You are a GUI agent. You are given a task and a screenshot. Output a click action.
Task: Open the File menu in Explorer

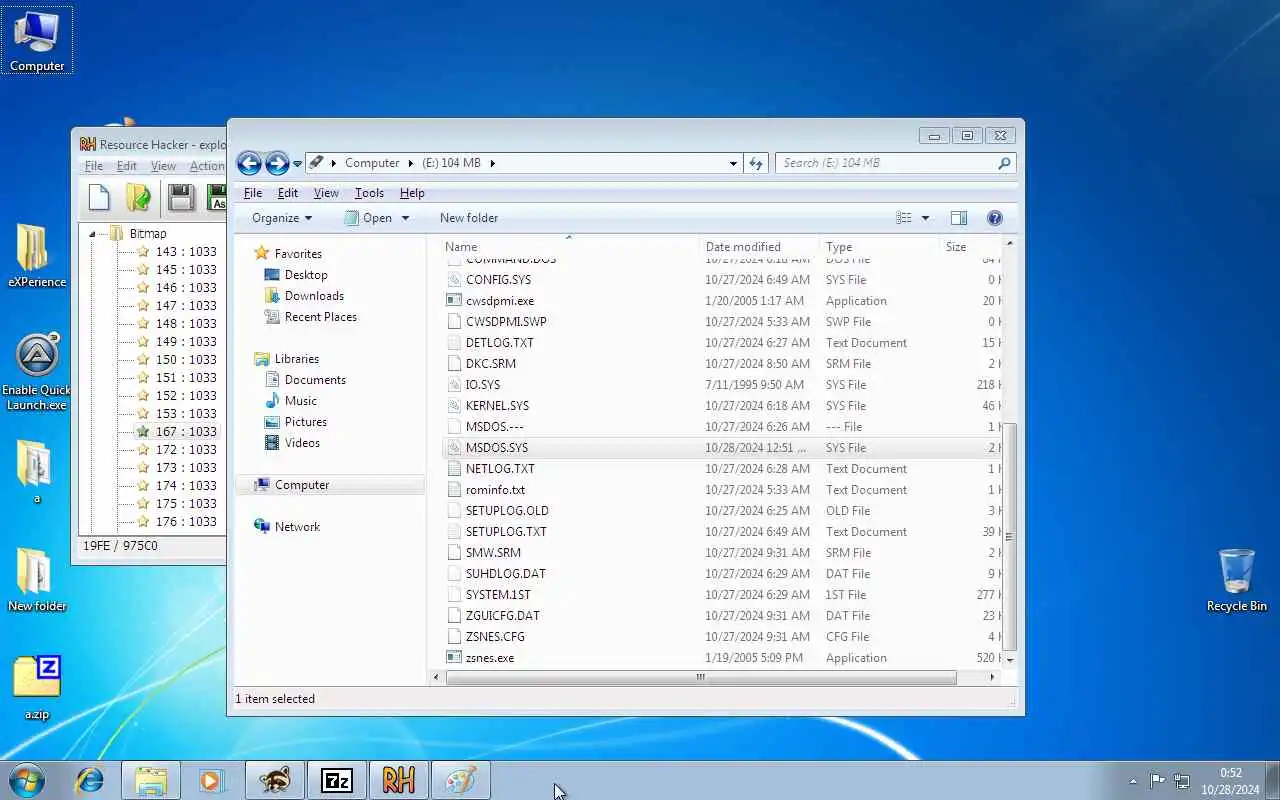253,193
